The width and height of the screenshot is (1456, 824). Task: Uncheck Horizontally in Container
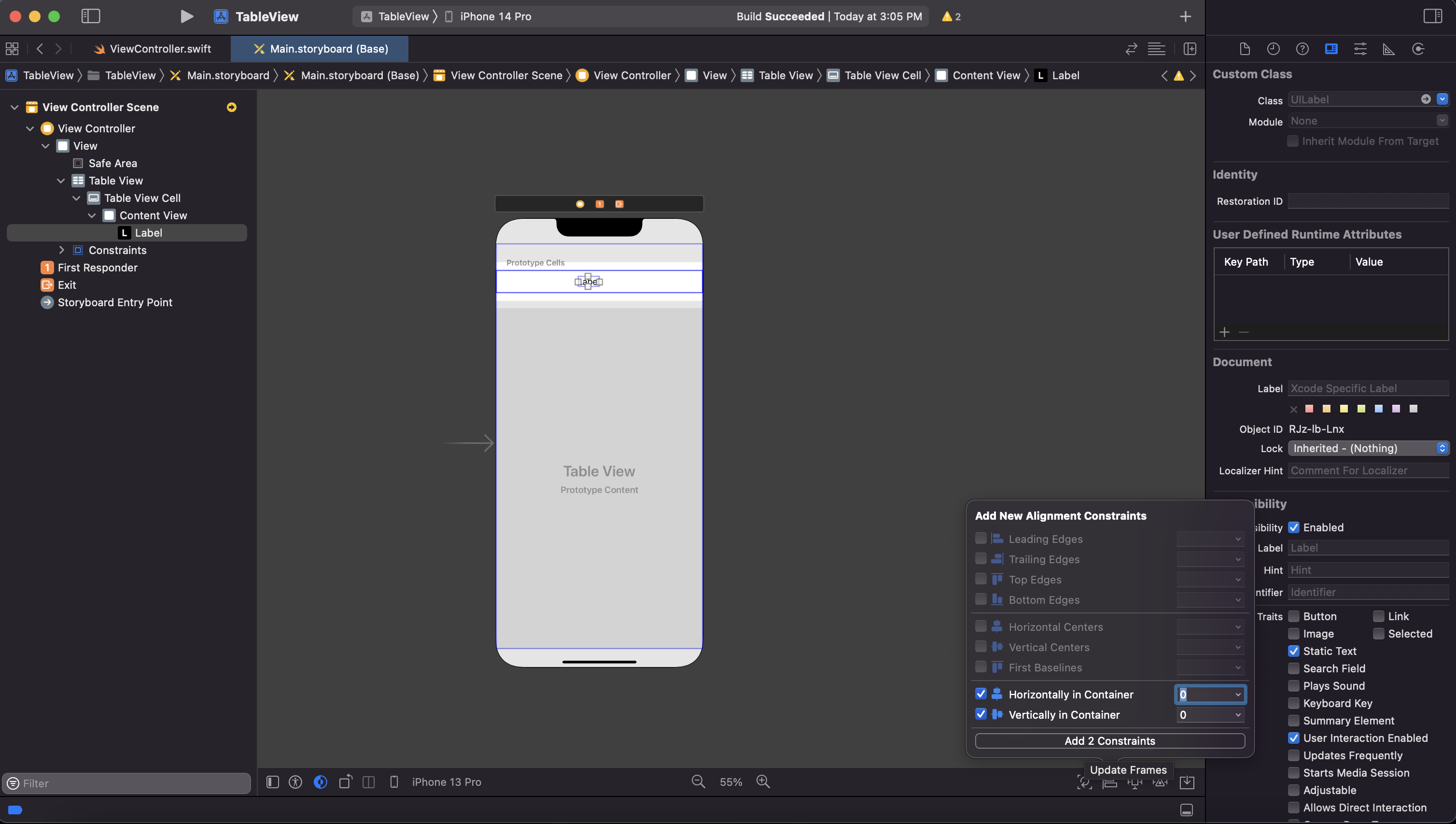coord(981,694)
